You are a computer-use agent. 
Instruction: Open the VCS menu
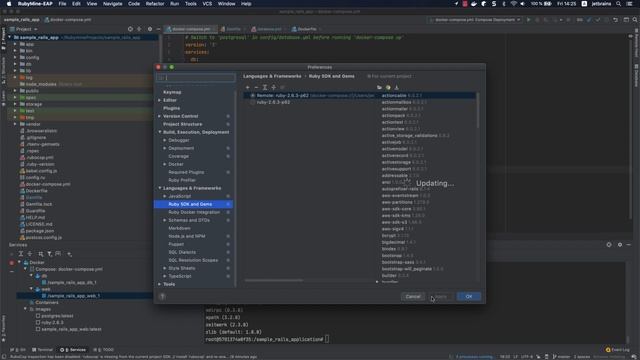[x=207, y=4]
